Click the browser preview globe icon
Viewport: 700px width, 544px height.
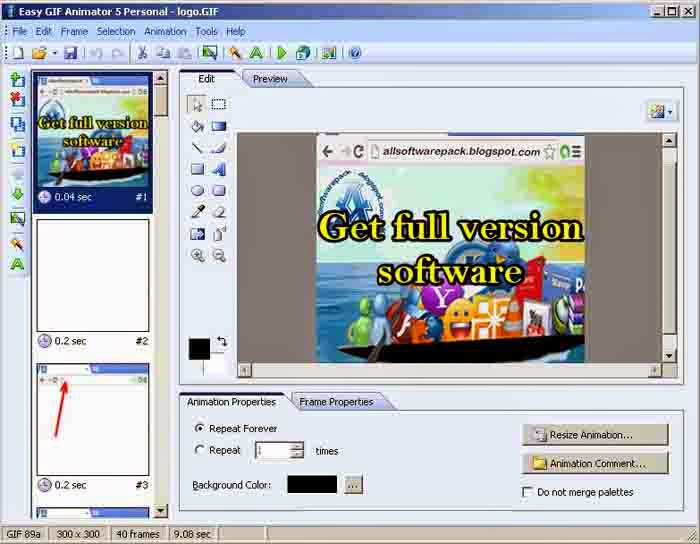click(303, 53)
